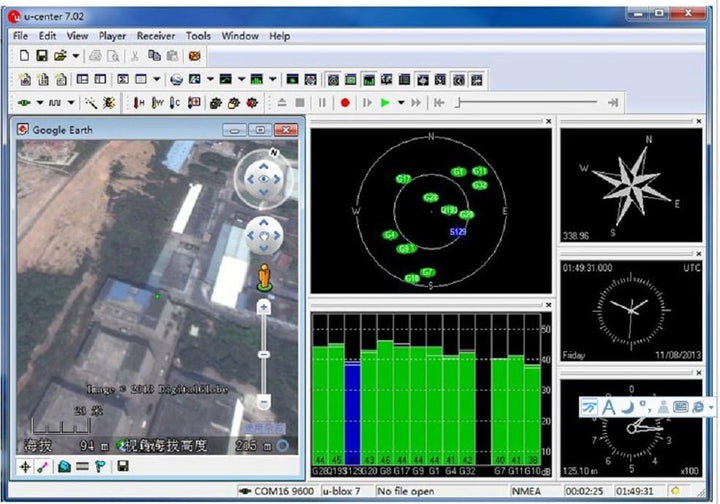Toggle the soft keyboard icon on IME bar
The image size is (720, 504).
point(681,407)
